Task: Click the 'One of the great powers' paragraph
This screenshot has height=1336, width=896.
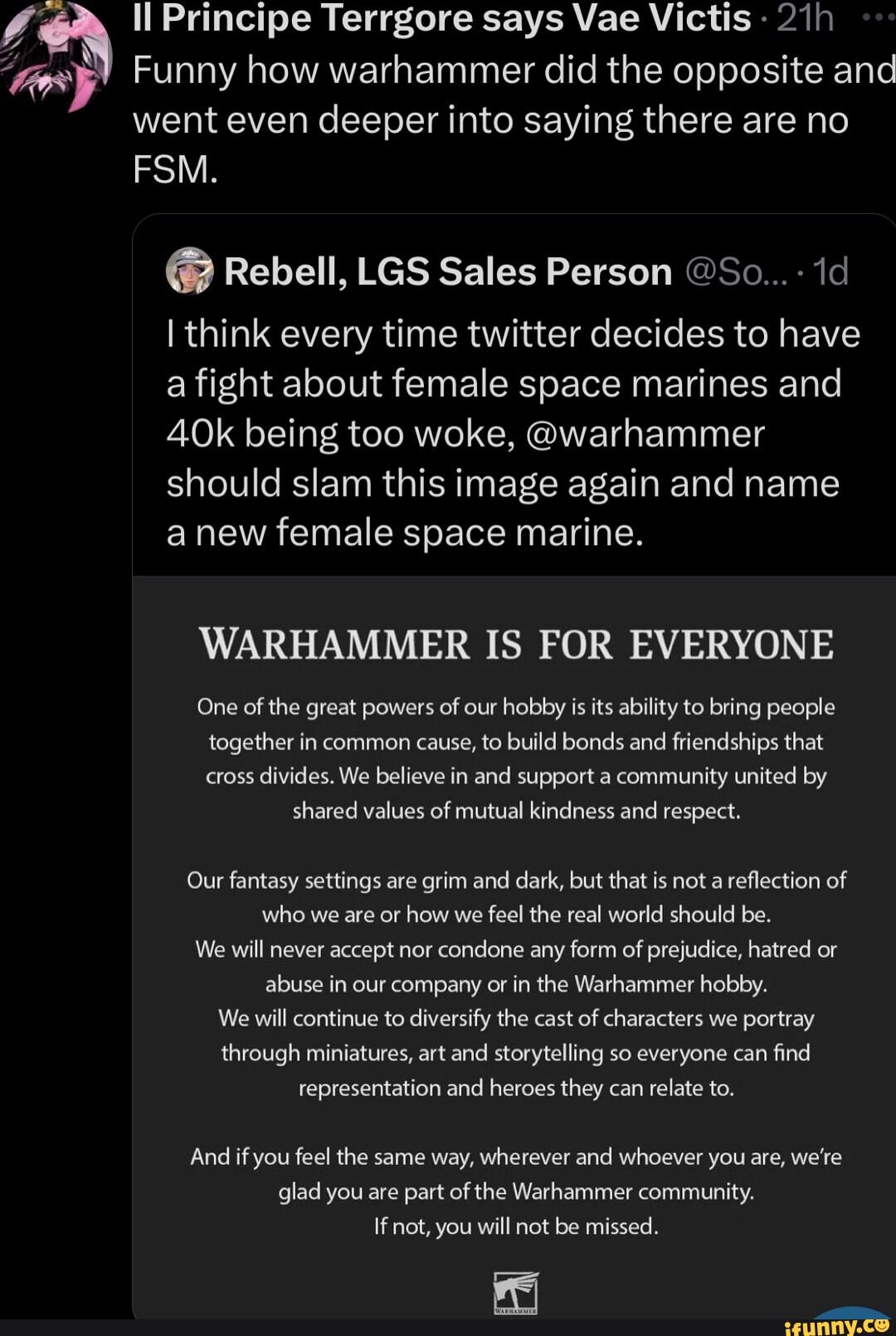Action: point(516,758)
